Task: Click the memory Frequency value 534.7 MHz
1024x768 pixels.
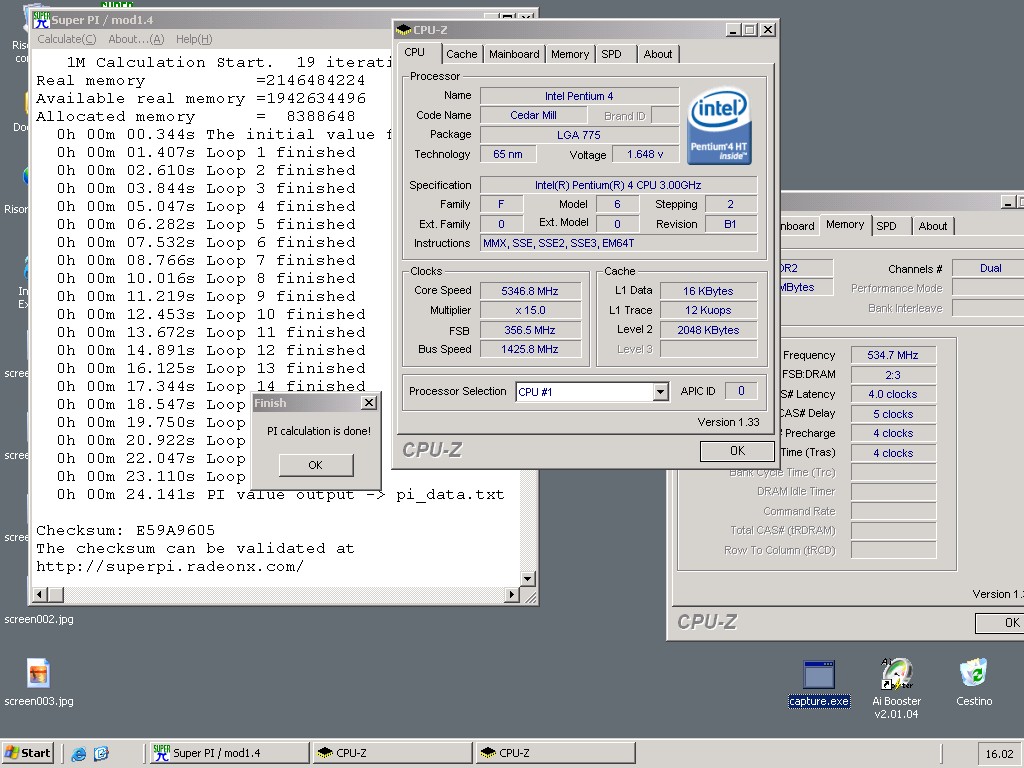Action: pos(893,355)
